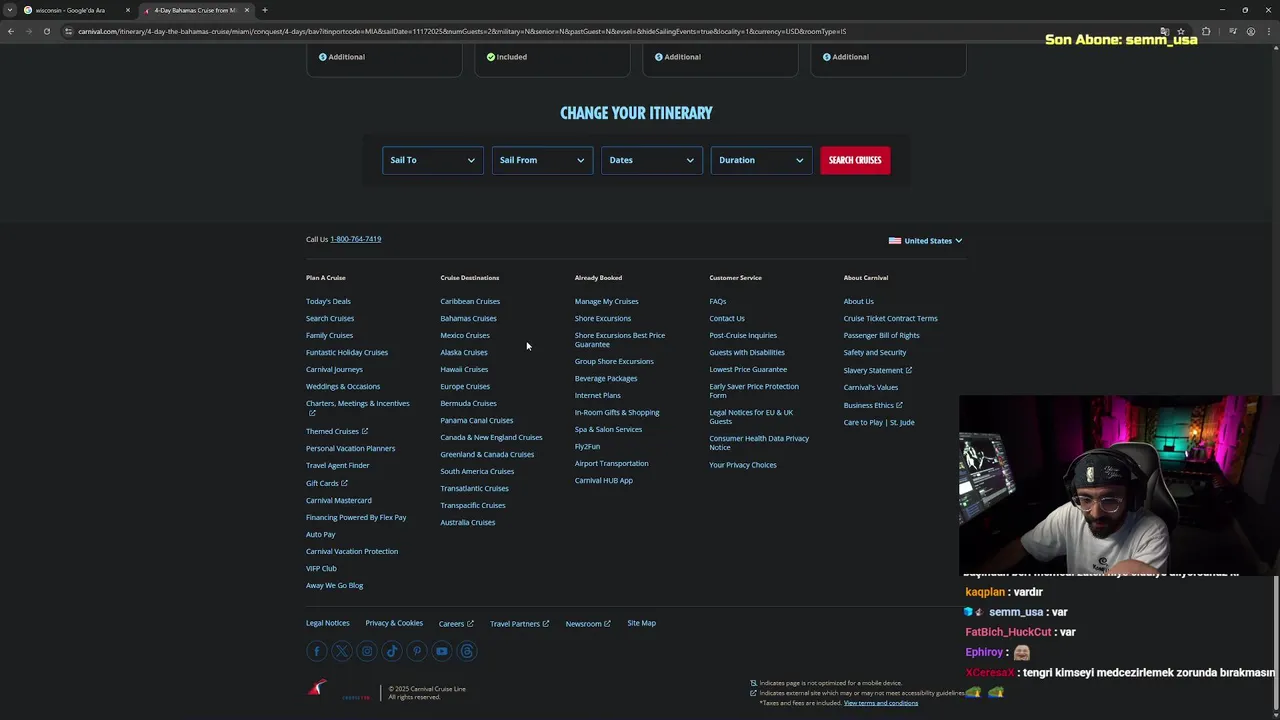Open Legal Notices footer link

[328, 623]
